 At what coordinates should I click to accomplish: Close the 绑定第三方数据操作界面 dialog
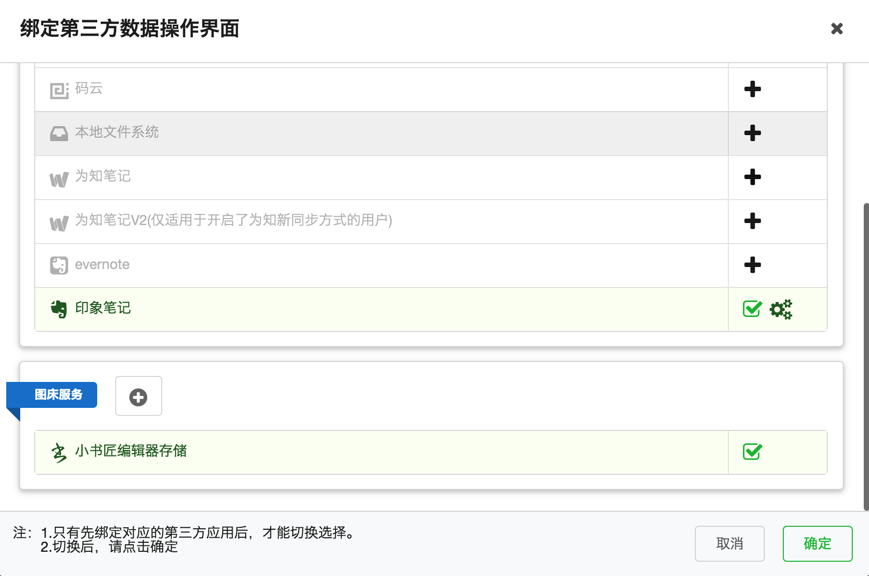pos(837,29)
